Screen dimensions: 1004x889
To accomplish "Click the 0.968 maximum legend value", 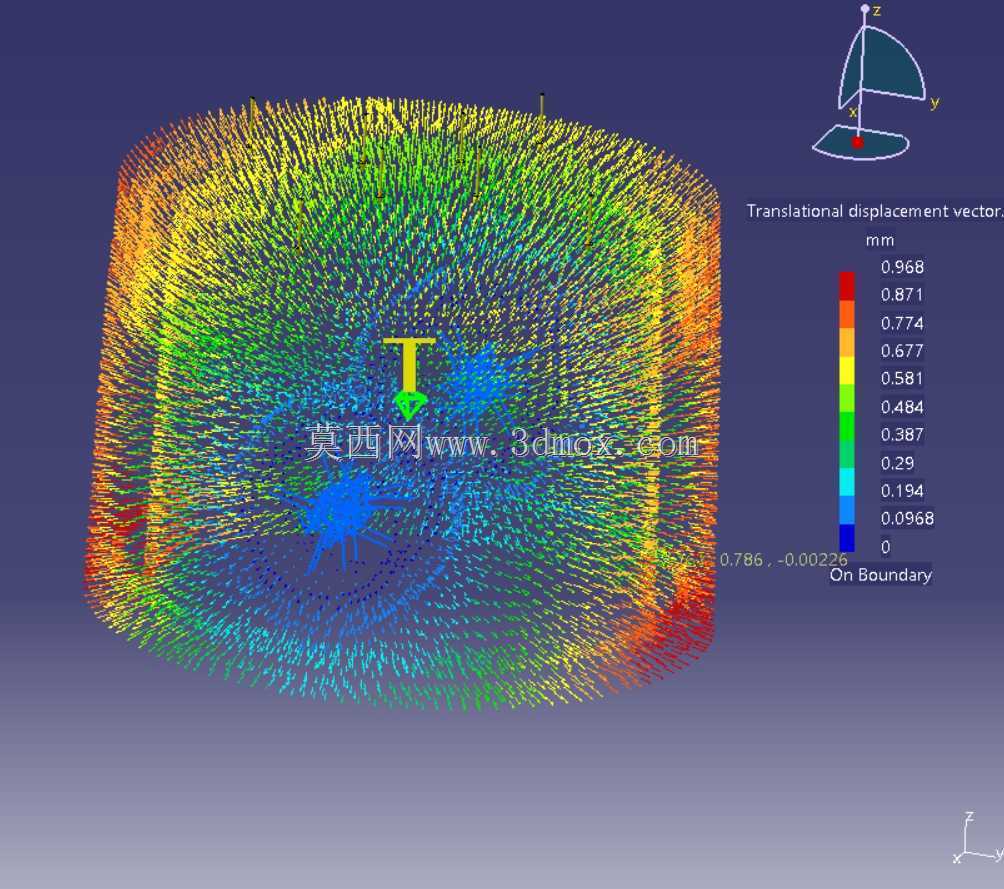I will coord(902,267).
